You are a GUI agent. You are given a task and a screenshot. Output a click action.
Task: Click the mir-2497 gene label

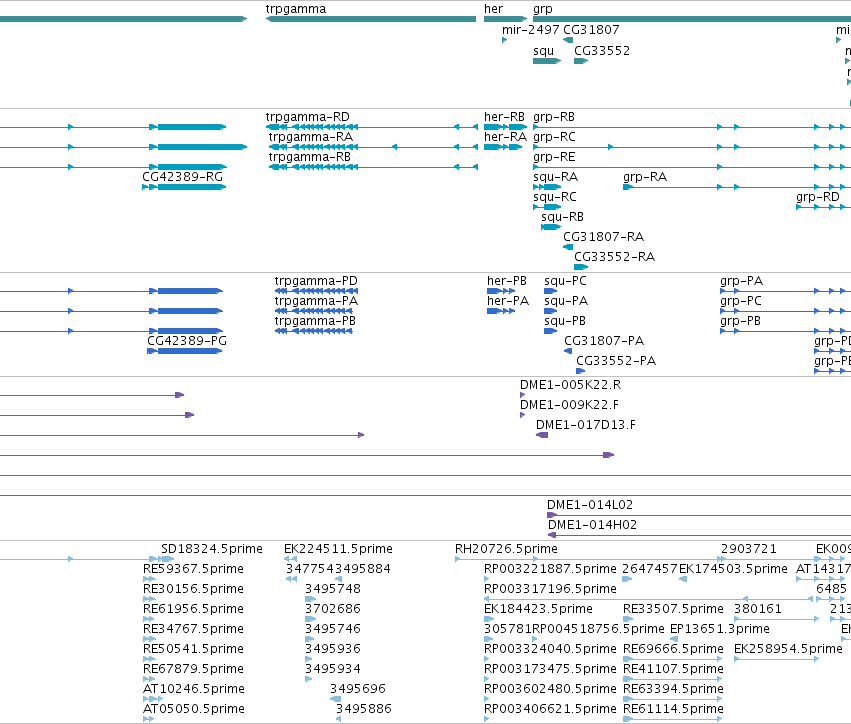(x=530, y=30)
